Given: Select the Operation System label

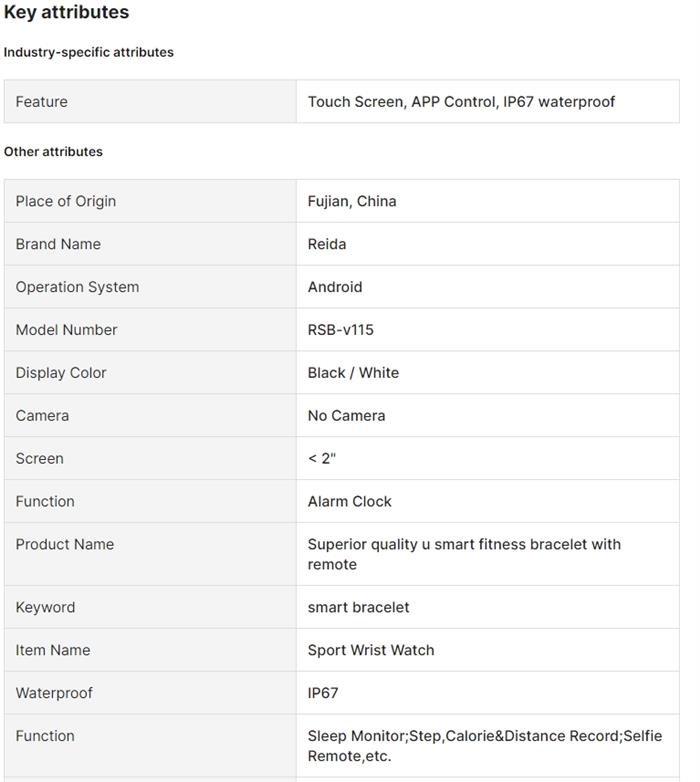Looking at the screenshot, I should point(77,287).
